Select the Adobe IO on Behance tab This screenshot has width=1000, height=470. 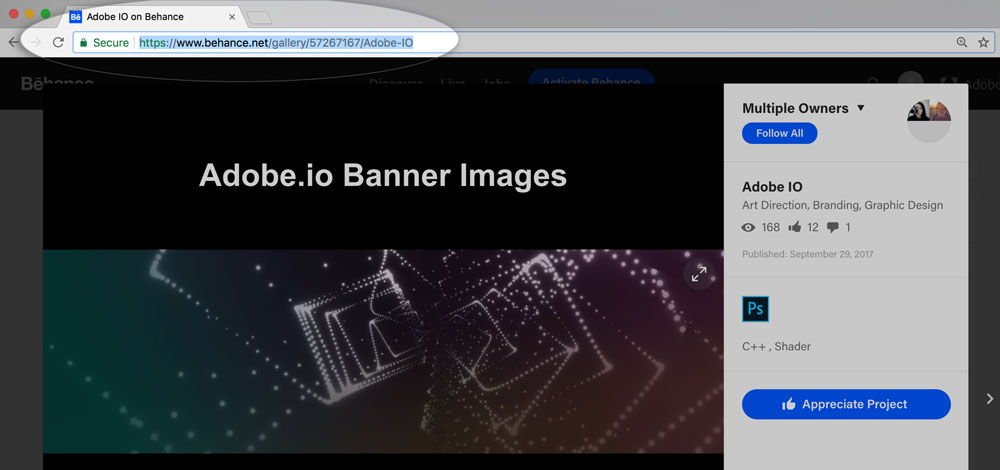pos(151,17)
